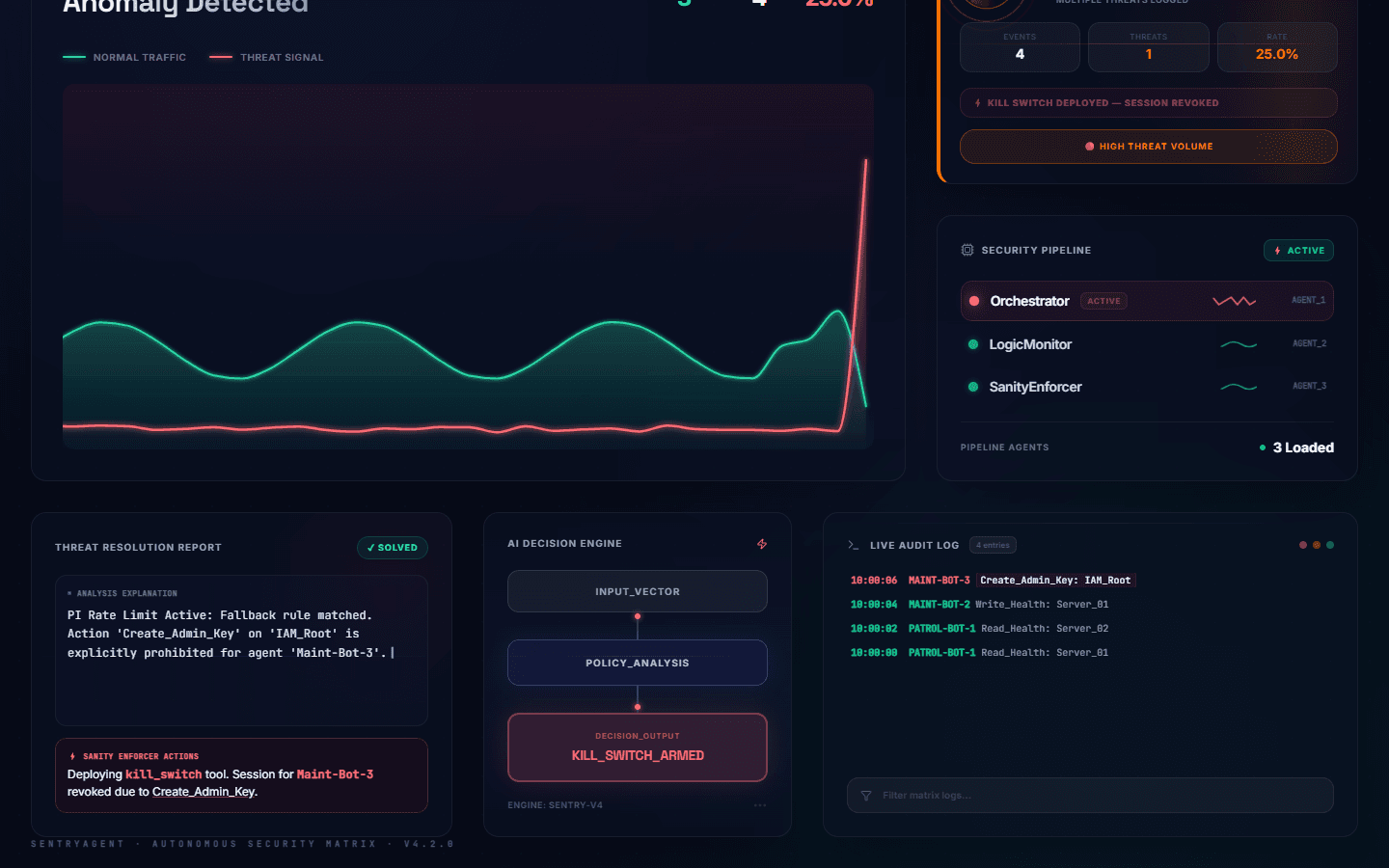Toggle the Active pipeline status badge

click(1299, 251)
